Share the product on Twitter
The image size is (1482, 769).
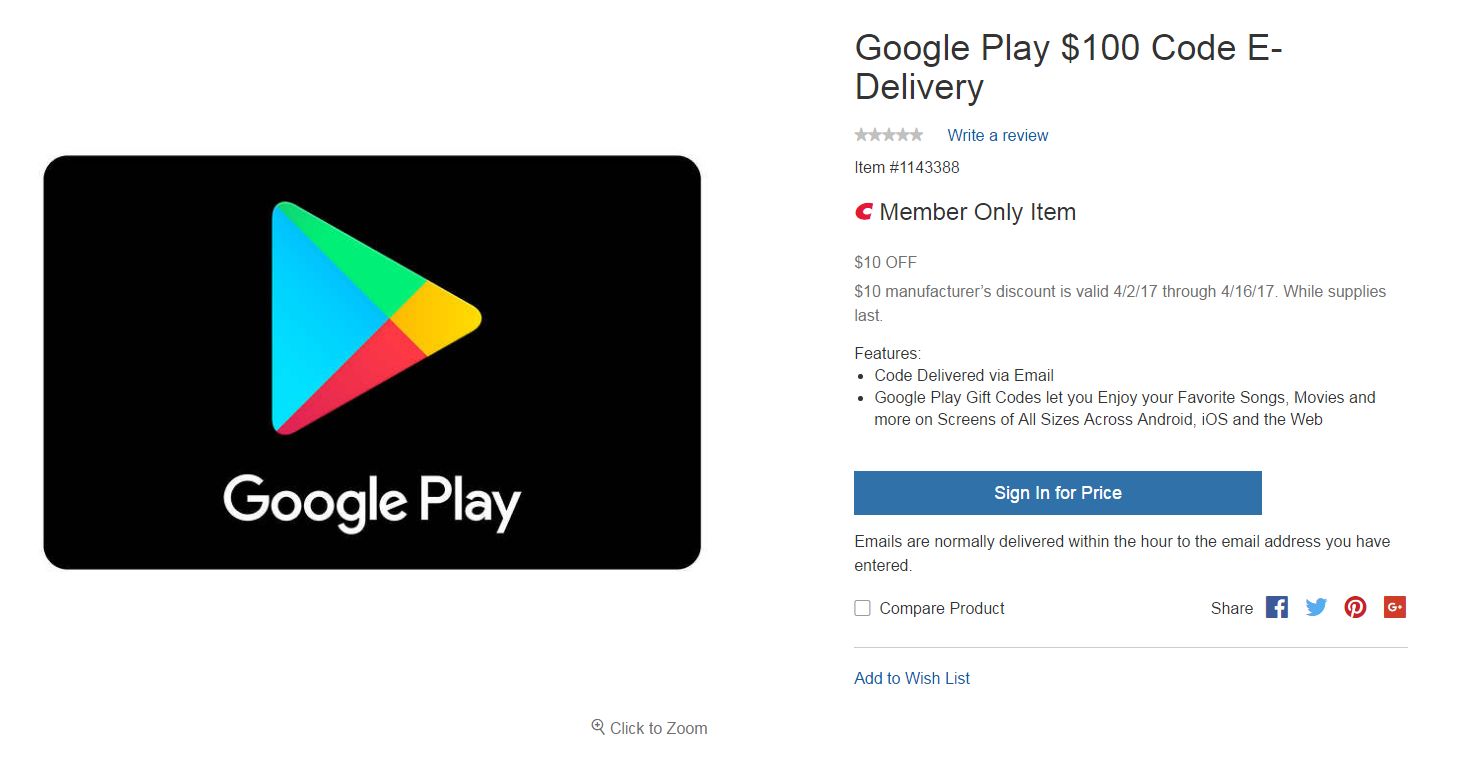(1316, 607)
